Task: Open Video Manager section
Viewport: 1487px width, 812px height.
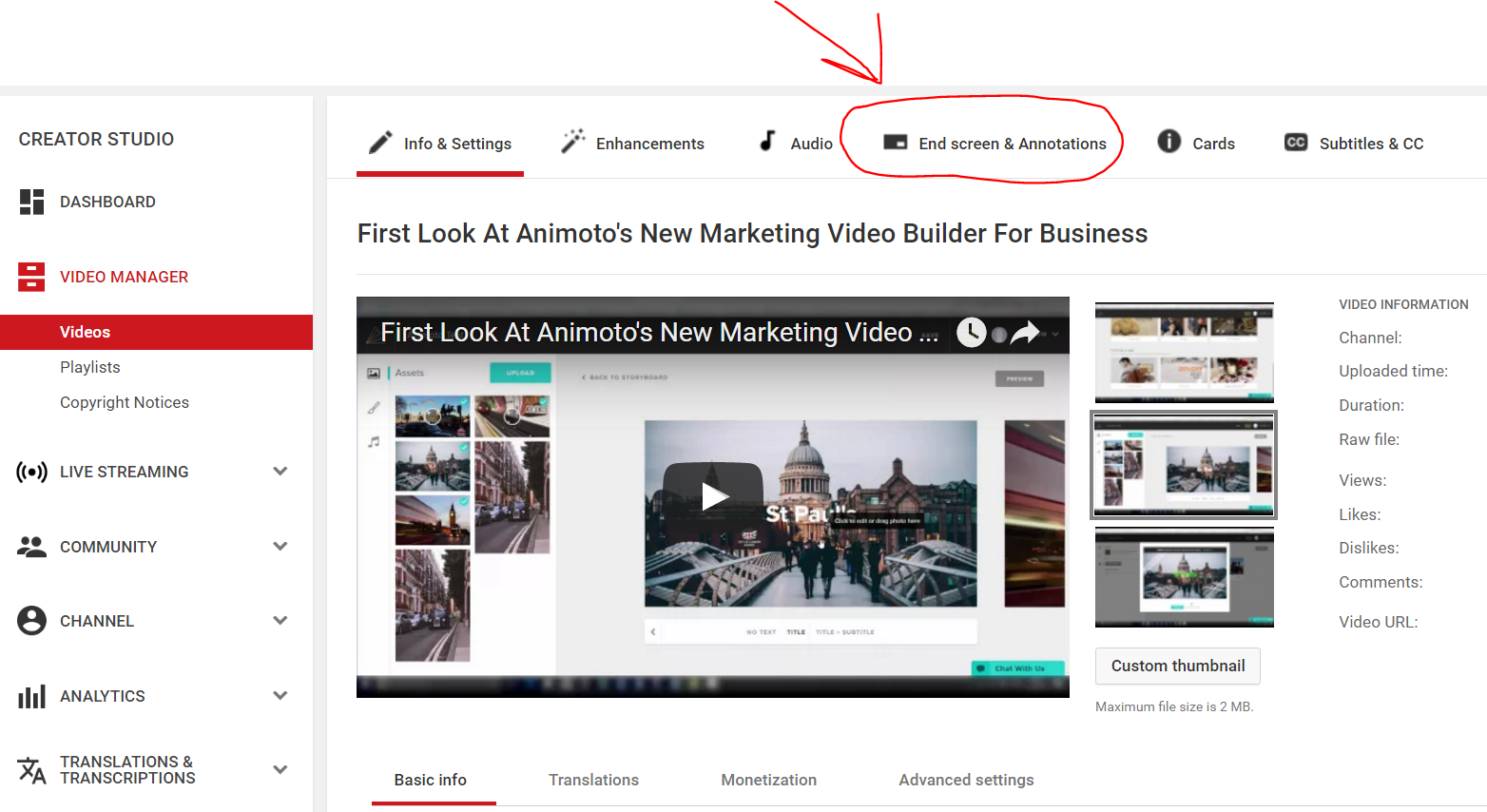Action: (x=124, y=277)
